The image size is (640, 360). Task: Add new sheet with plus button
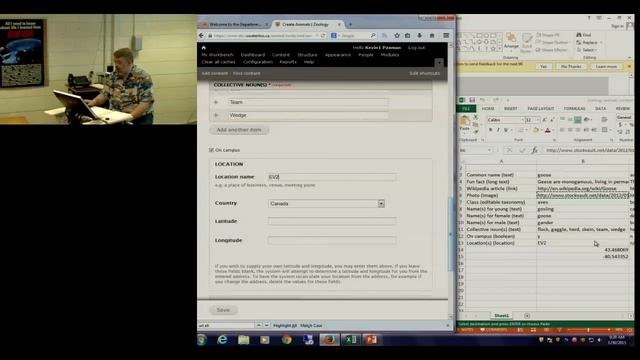[x=527, y=316]
